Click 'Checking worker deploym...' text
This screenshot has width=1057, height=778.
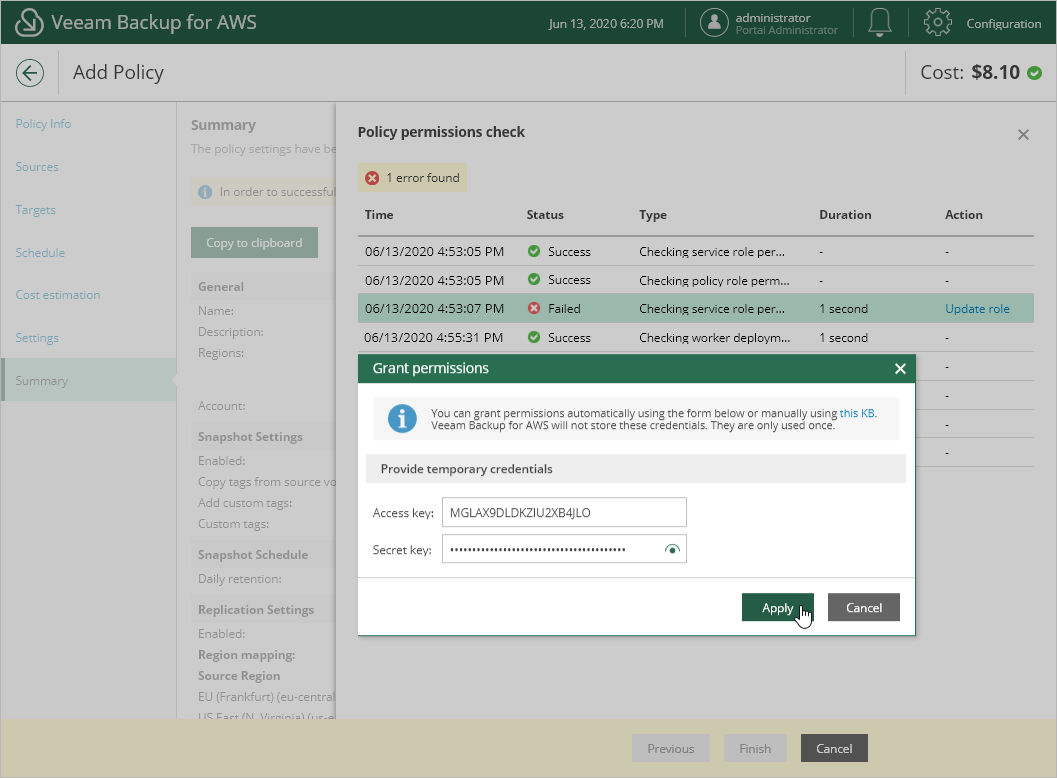pyautogui.click(x=715, y=338)
